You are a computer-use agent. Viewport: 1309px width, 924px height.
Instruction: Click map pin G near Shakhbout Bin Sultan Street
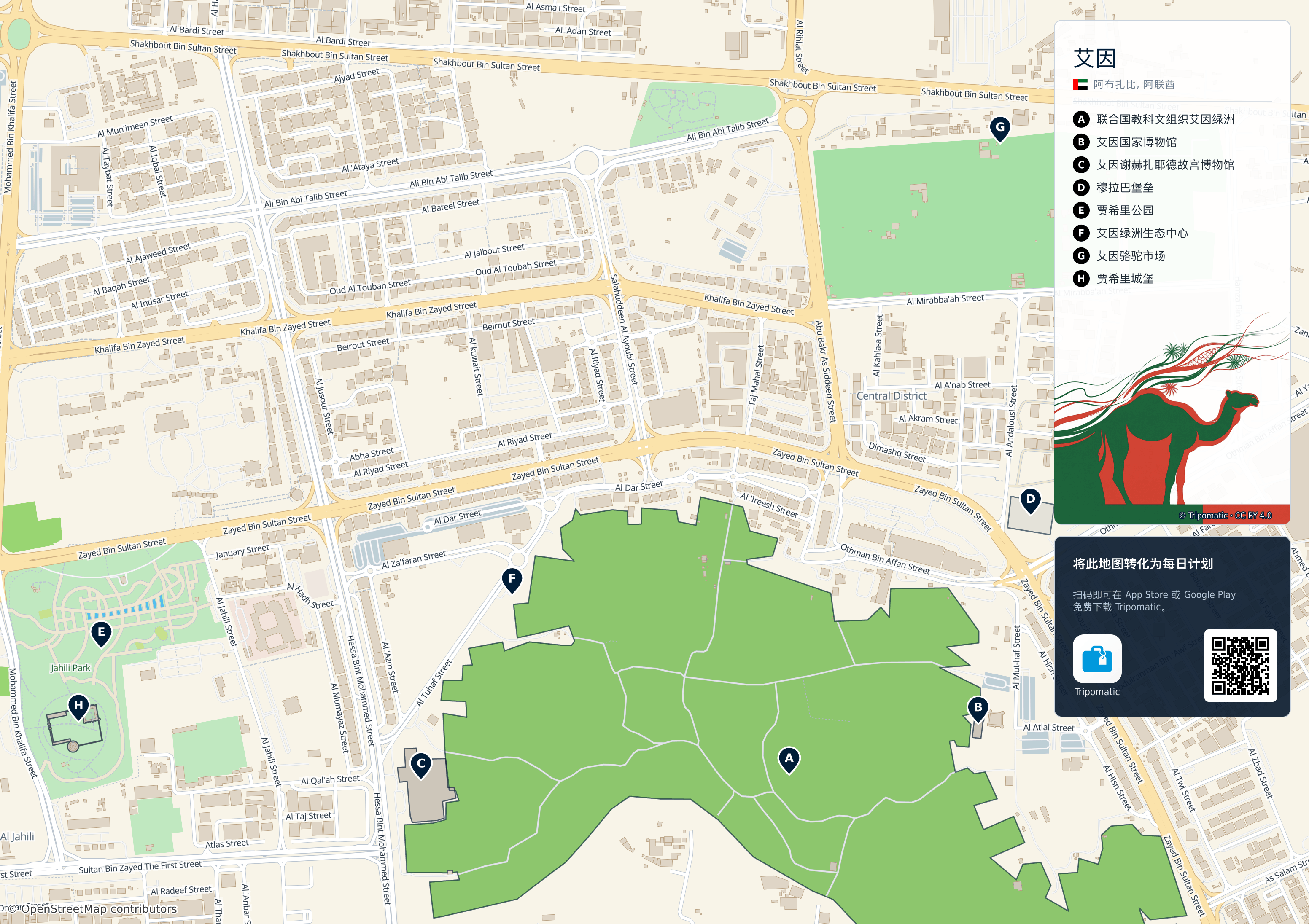point(1000,129)
